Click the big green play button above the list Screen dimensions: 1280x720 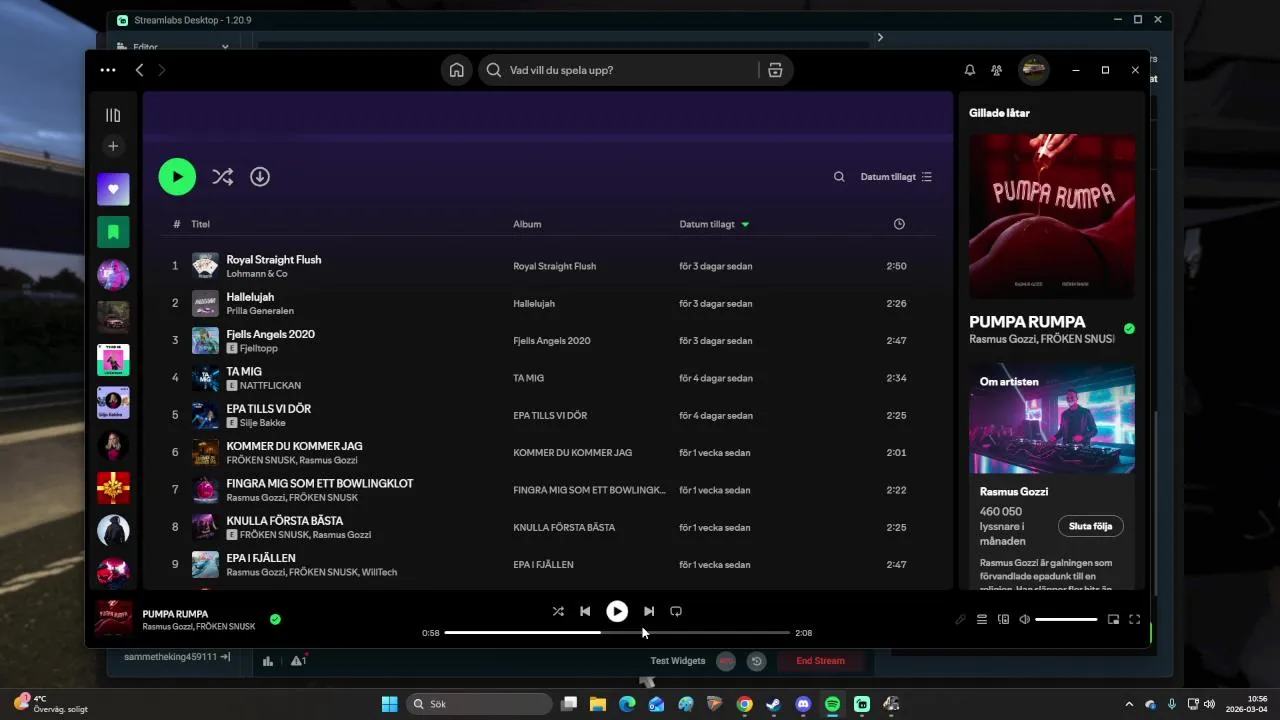pyautogui.click(x=177, y=176)
